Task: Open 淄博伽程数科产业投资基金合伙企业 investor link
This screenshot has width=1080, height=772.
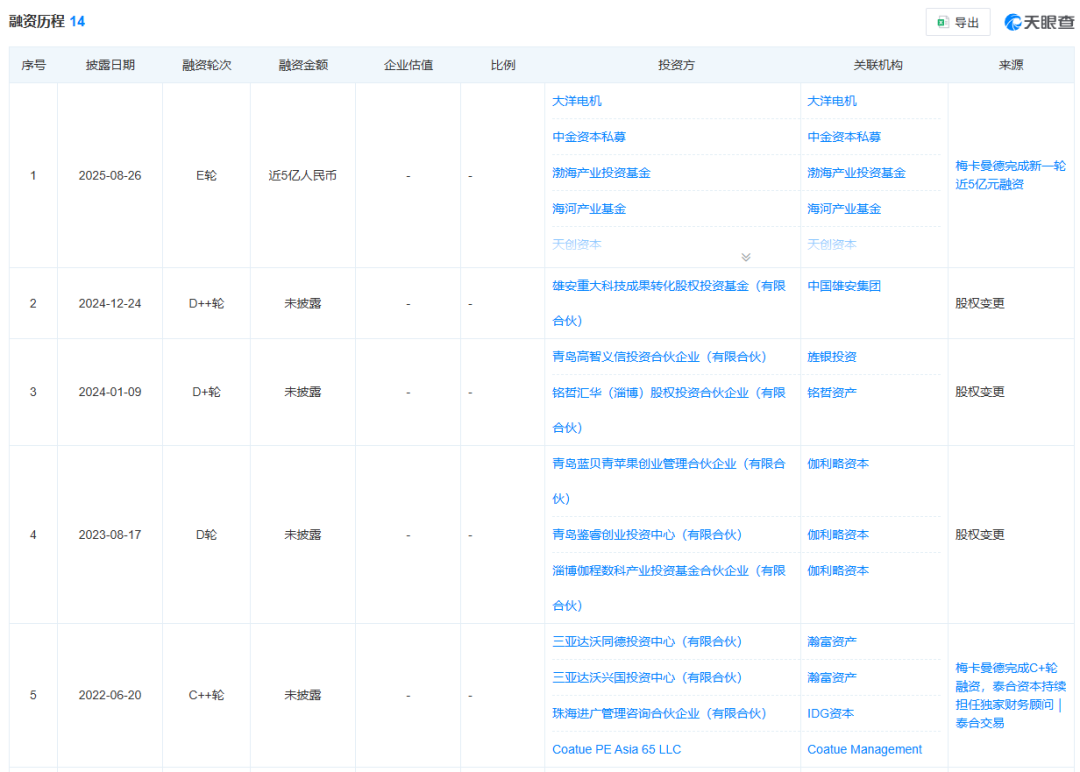Action: 669,587
